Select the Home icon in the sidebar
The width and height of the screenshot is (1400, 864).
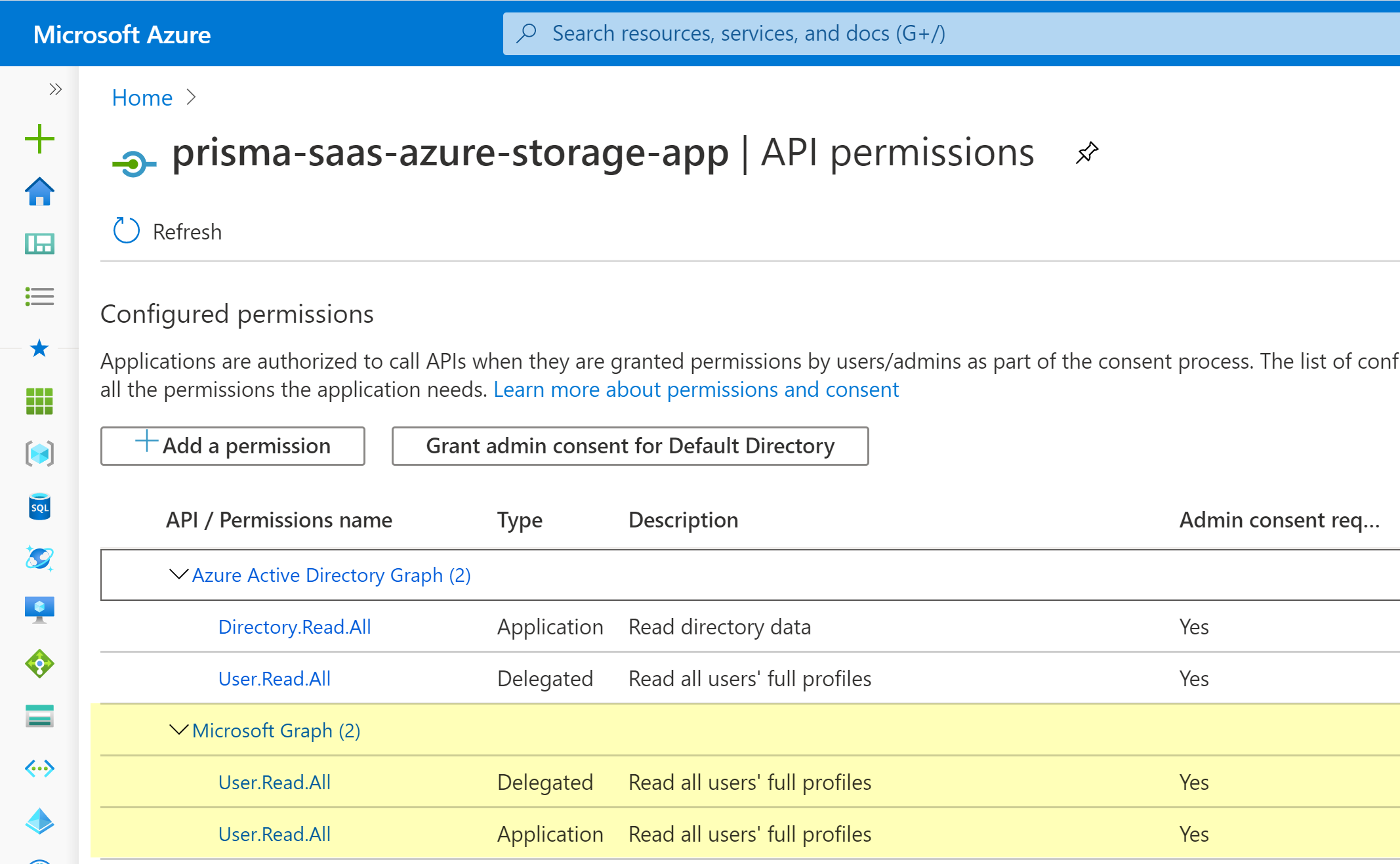(40, 192)
